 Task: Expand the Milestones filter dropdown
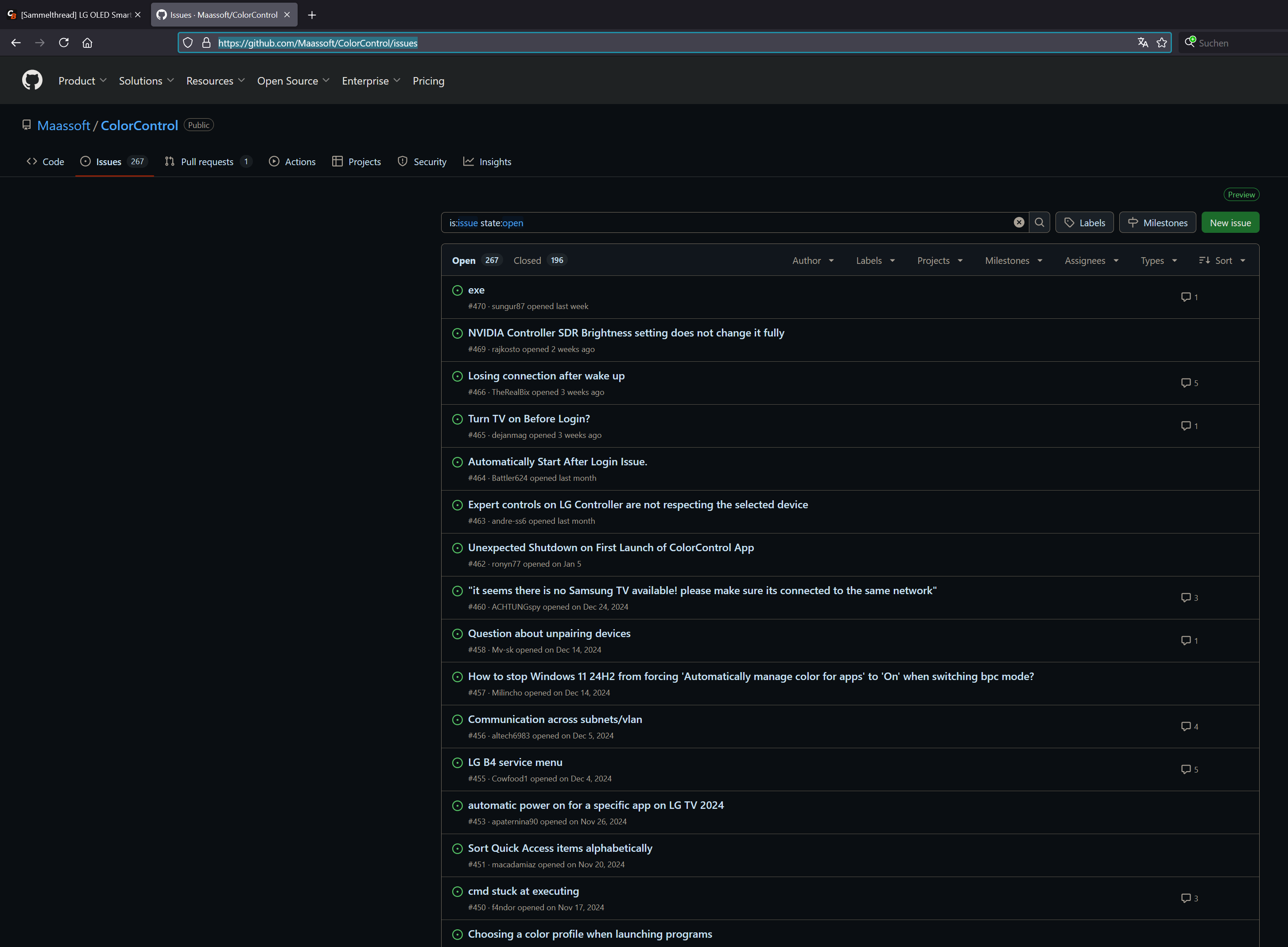[x=1013, y=260]
